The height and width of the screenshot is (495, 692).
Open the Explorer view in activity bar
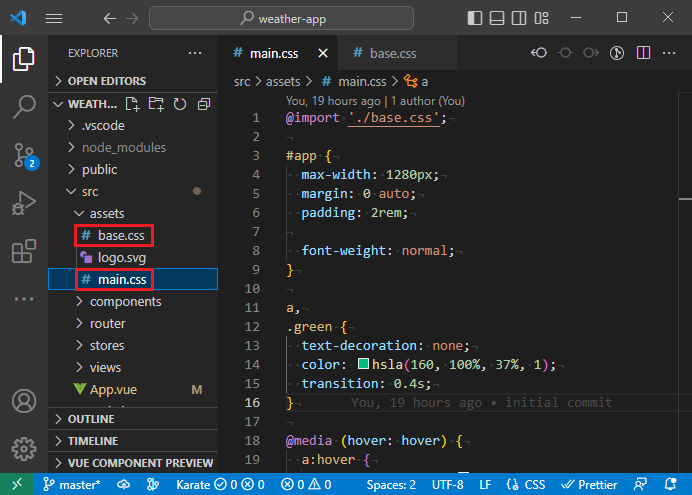click(x=23, y=59)
